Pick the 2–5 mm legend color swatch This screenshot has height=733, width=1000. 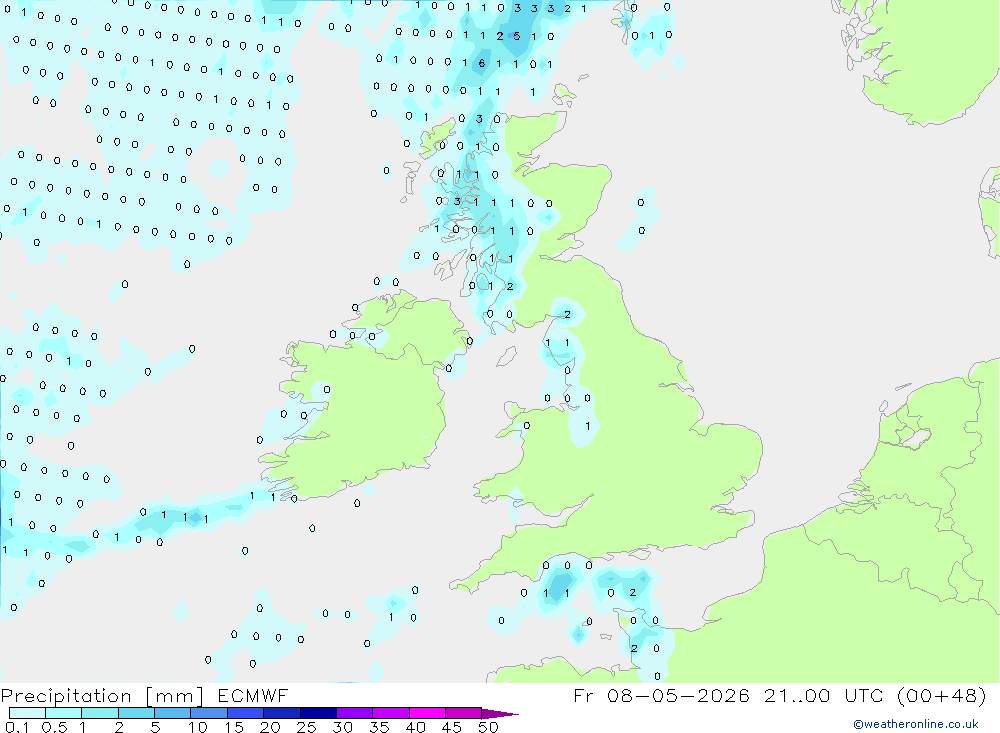[136, 713]
